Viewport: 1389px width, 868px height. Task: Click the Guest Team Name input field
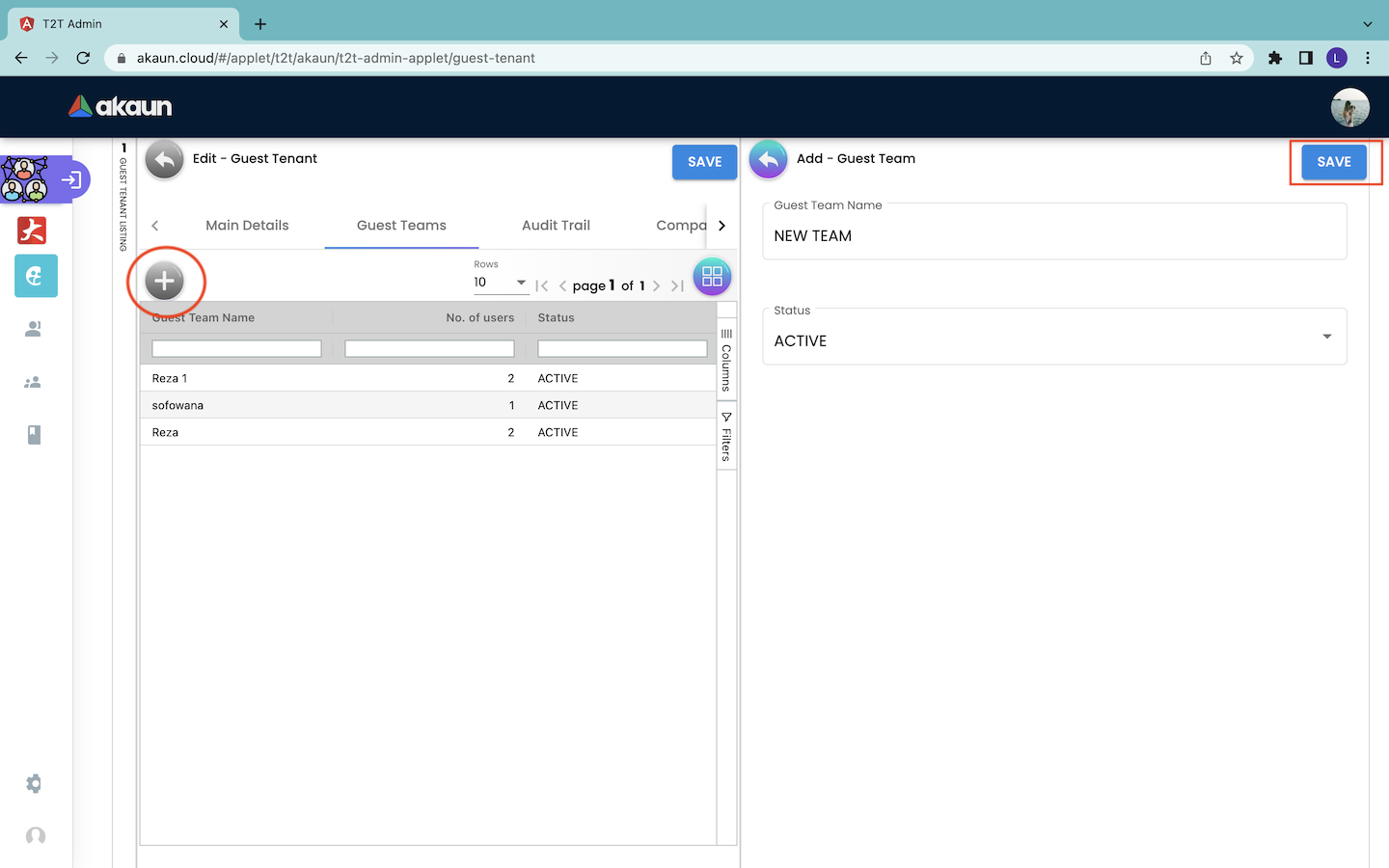click(x=1053, y=236)
